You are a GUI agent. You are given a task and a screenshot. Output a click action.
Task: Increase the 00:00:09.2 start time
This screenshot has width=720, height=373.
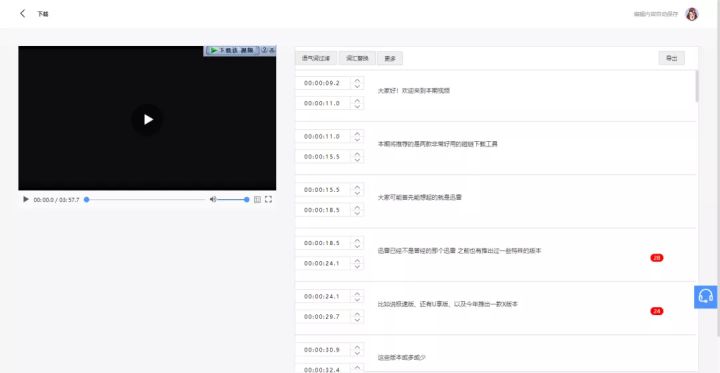tap(357, 80)
